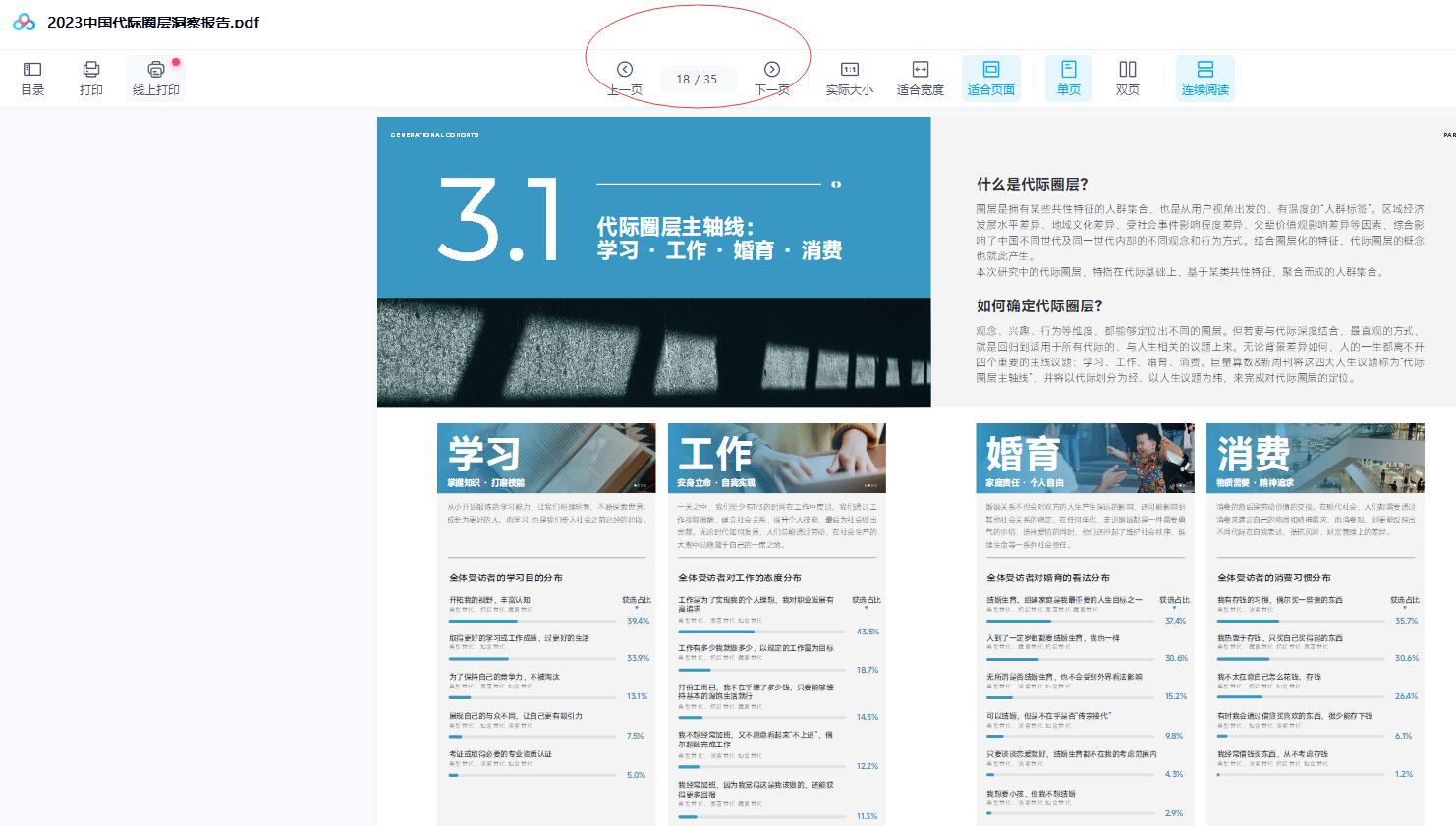Open 线上打印 online printing
This screenshot has width=1456, height=826.
[154, 77]
